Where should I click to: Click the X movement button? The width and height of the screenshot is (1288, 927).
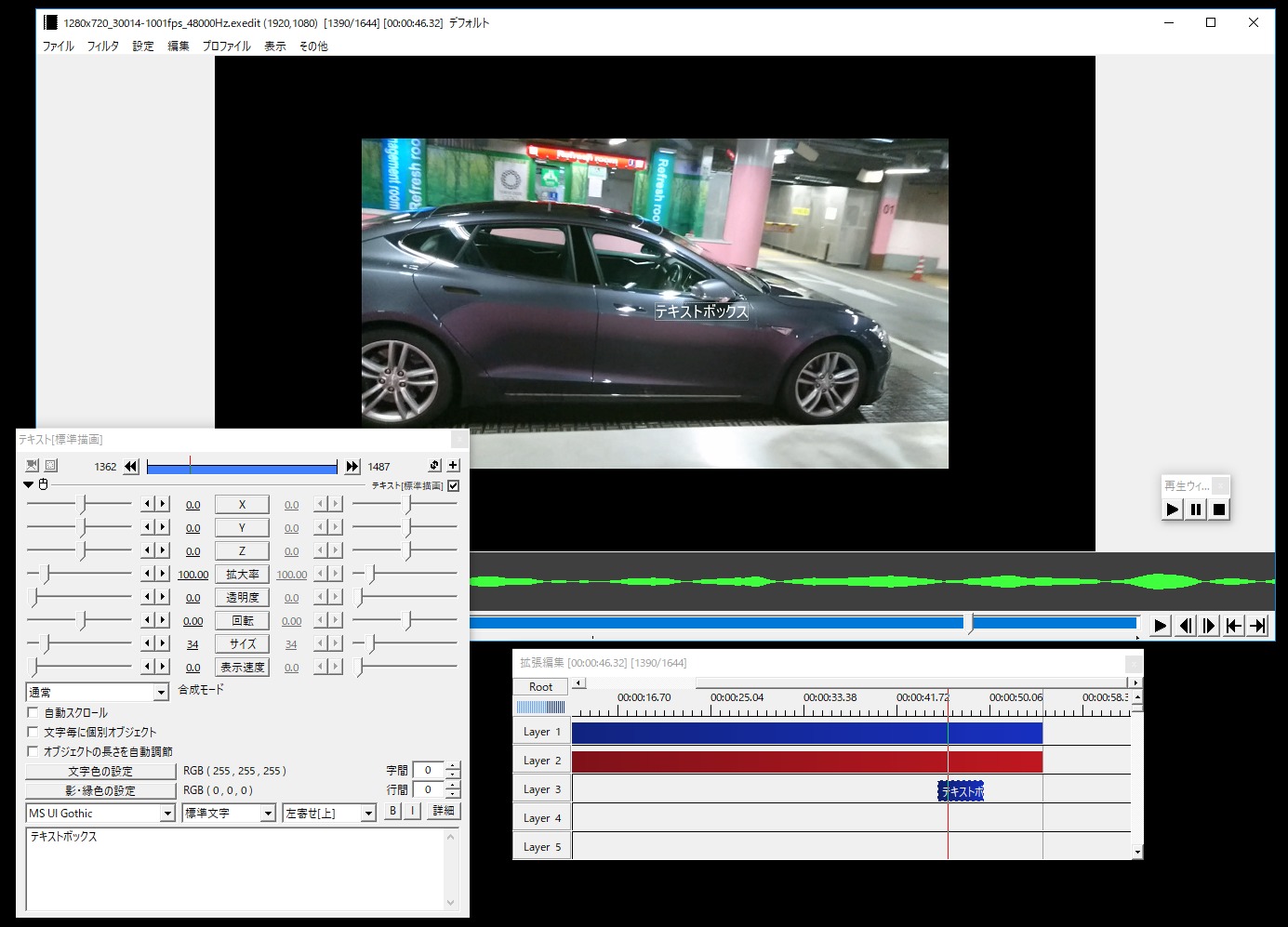(242, 505)
